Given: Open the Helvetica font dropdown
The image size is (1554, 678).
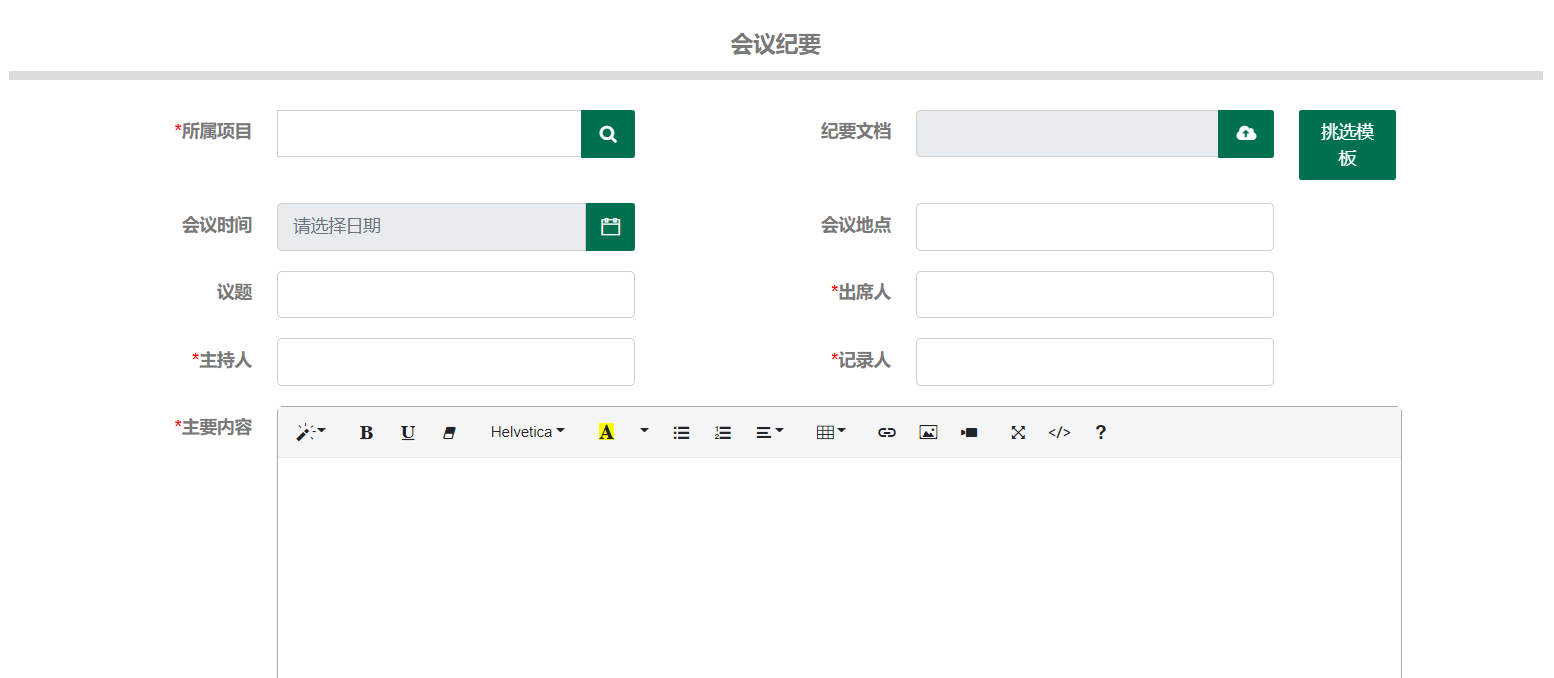Looking at the screenshot, I should pyautogui.click(x=528, y=432).
